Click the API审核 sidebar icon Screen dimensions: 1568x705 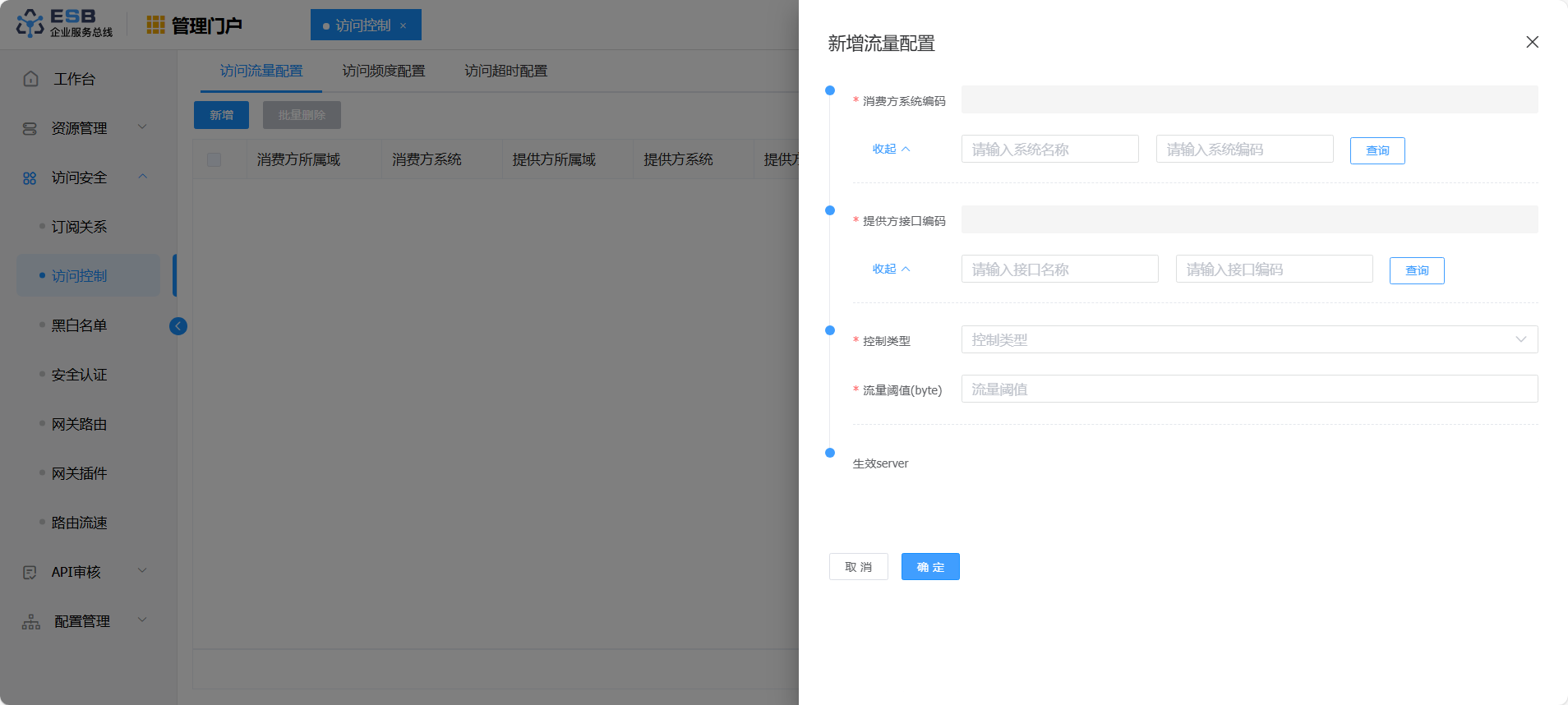30,572
